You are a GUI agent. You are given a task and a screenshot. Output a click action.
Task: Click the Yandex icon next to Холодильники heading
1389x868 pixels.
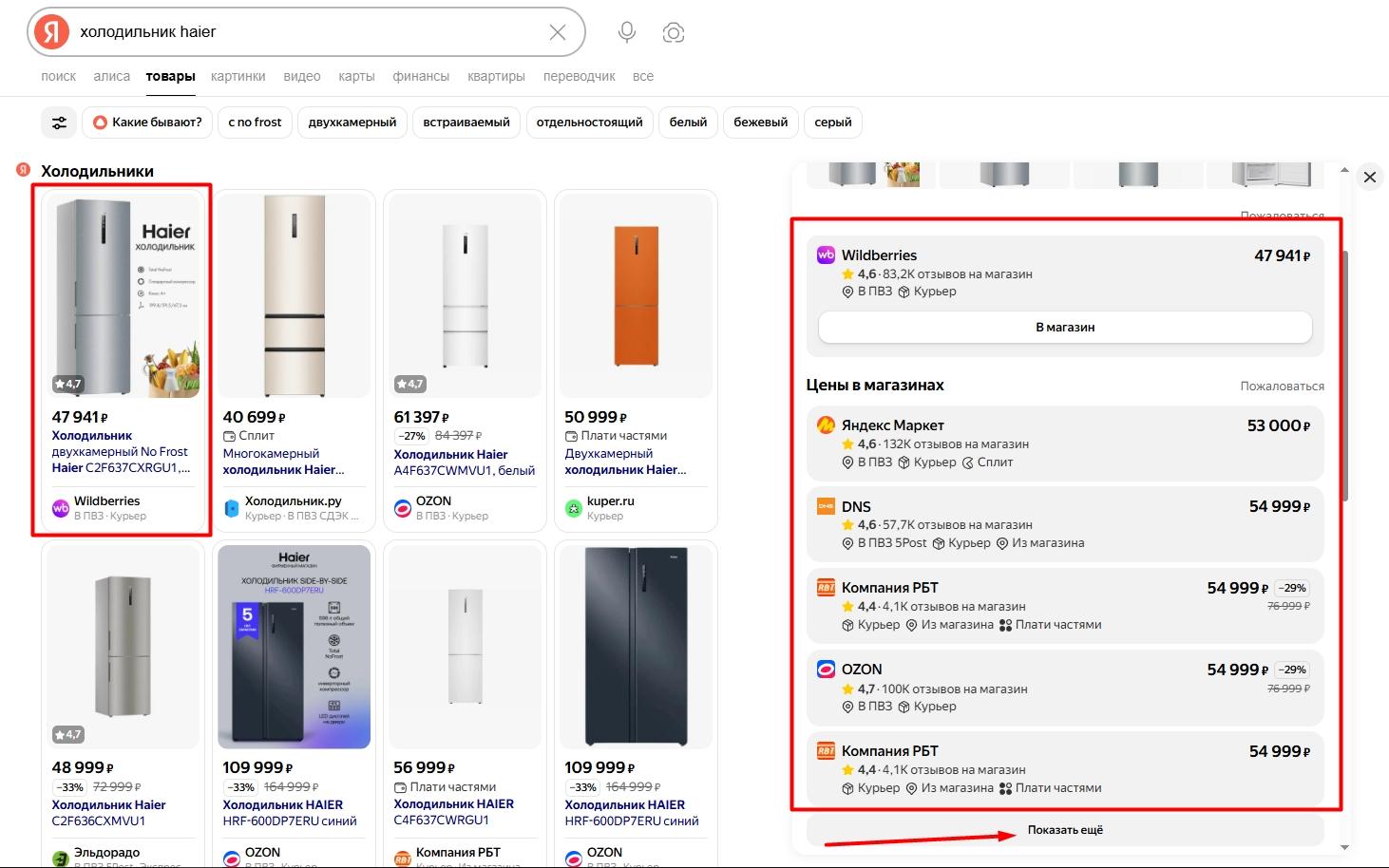[24, 170]
